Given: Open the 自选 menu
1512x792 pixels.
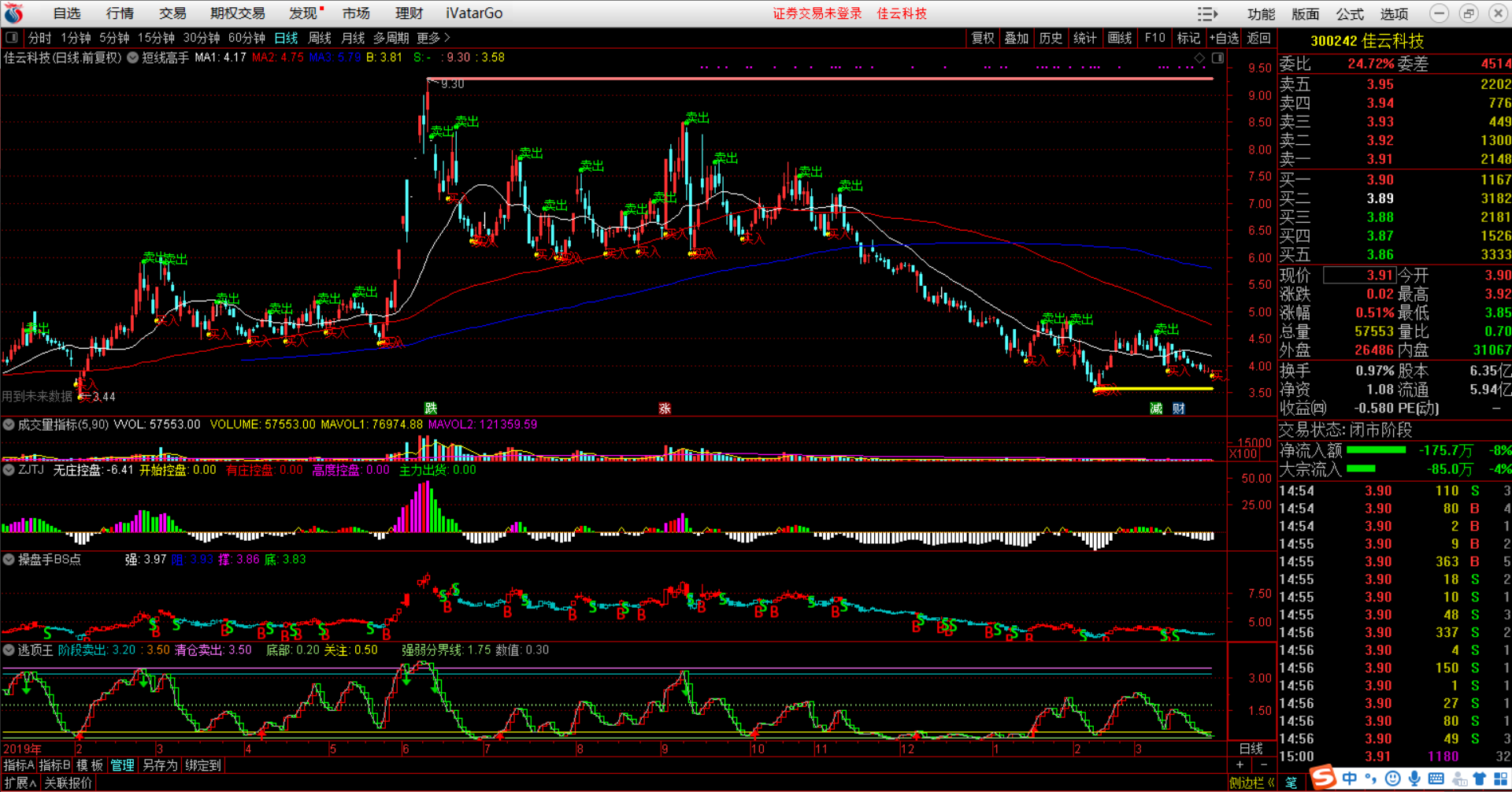Looking at the screenshot, I should [67, 13].
